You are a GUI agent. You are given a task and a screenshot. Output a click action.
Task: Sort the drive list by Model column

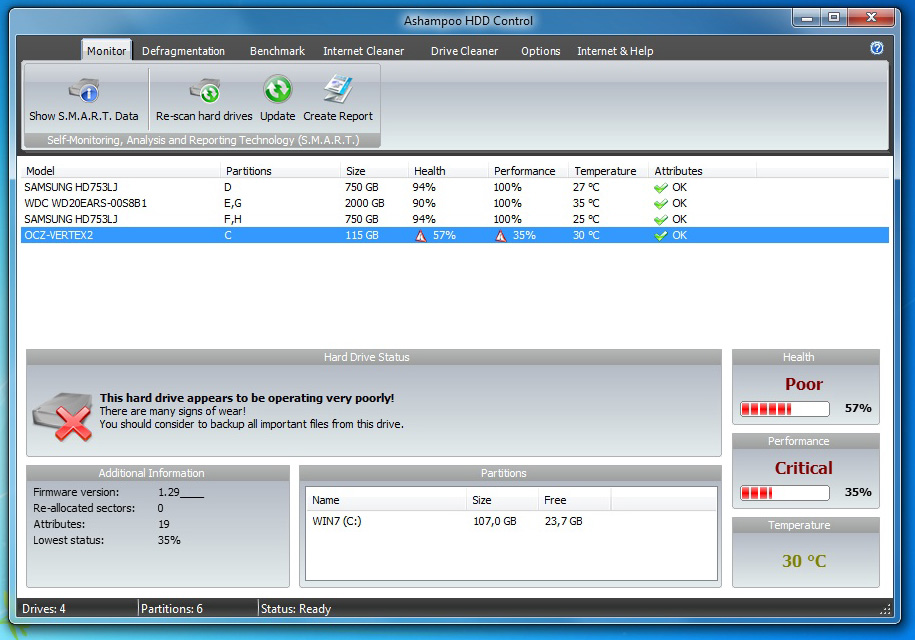(x=121, y=171)
